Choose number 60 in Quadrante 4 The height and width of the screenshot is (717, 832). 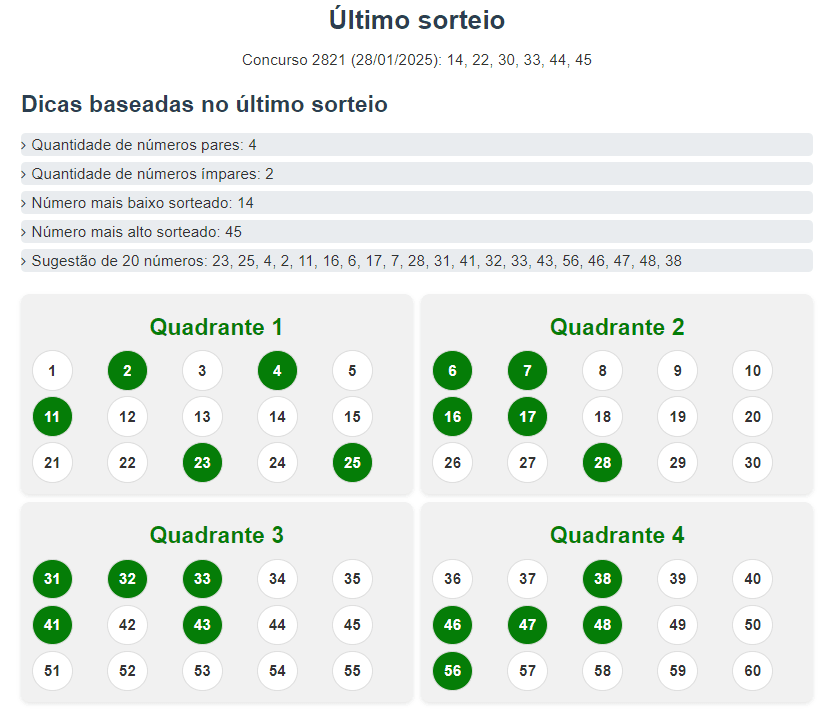click(x=752, y=671)
